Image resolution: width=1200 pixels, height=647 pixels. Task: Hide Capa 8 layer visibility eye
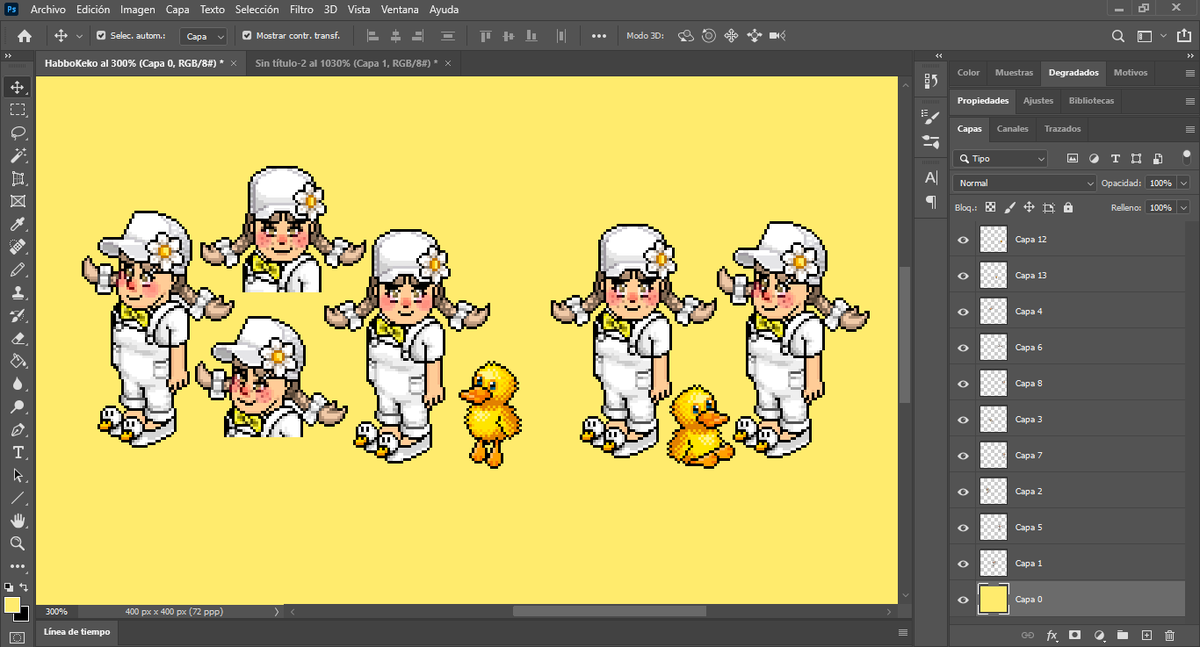click(963, 384)
